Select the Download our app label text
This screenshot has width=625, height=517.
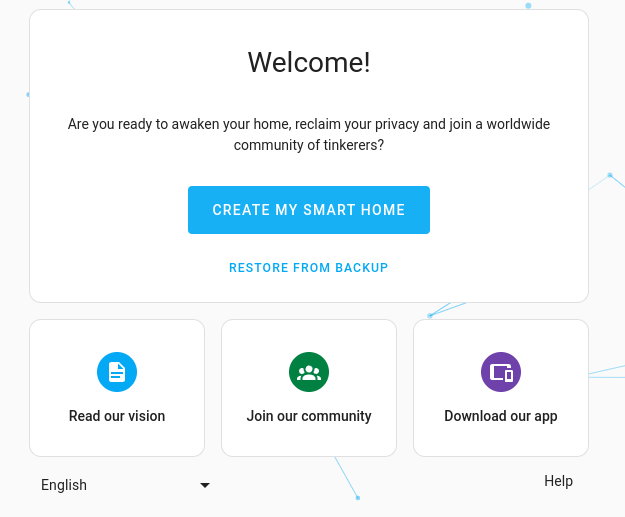click(501, 416)
